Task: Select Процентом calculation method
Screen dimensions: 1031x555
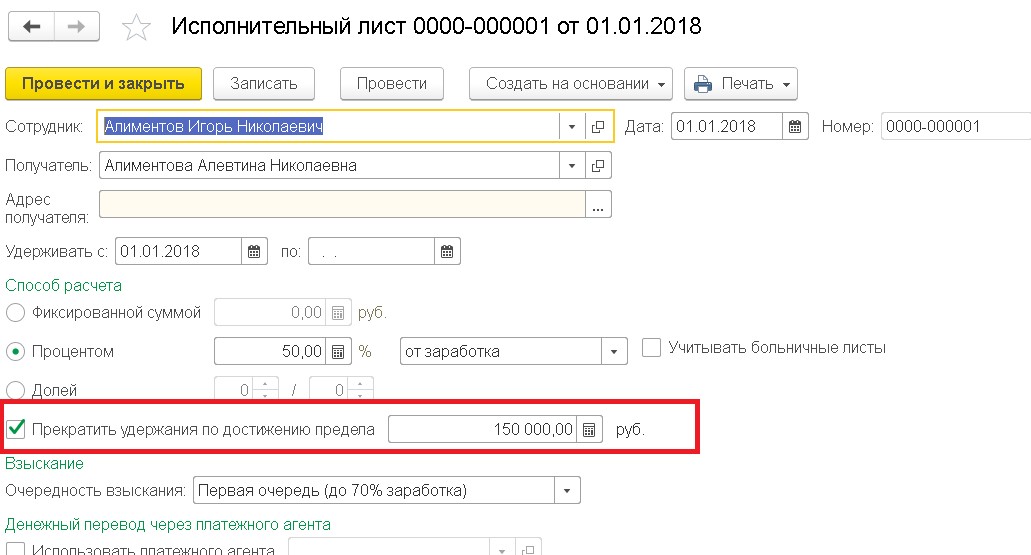Action: (15, 352)
